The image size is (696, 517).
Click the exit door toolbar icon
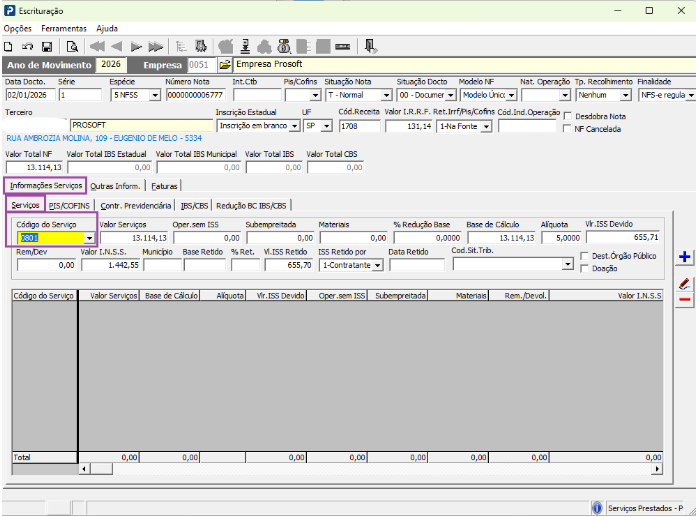pos(370,46)
